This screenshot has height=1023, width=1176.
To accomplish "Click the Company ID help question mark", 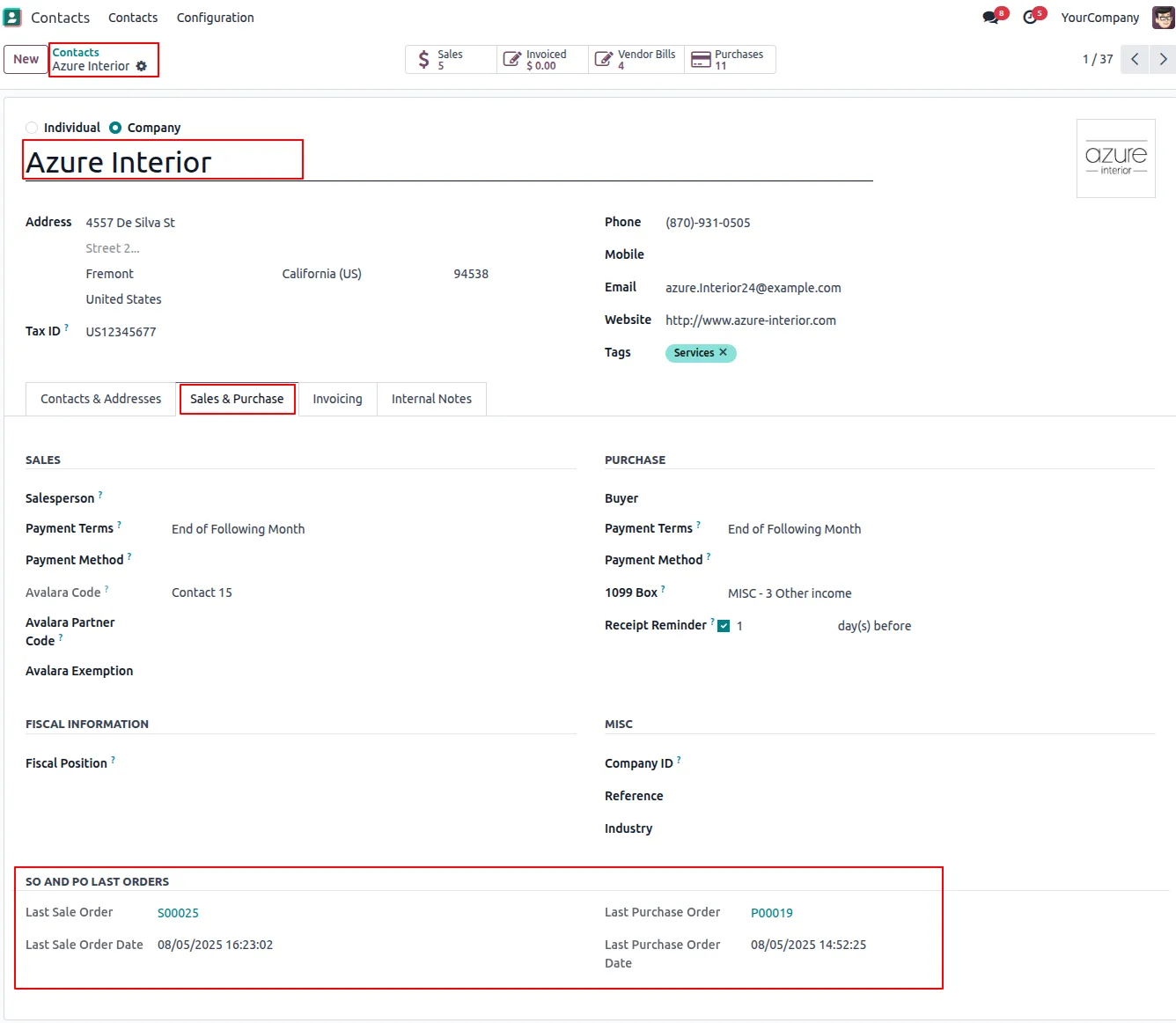I will (x=679, y=760).
